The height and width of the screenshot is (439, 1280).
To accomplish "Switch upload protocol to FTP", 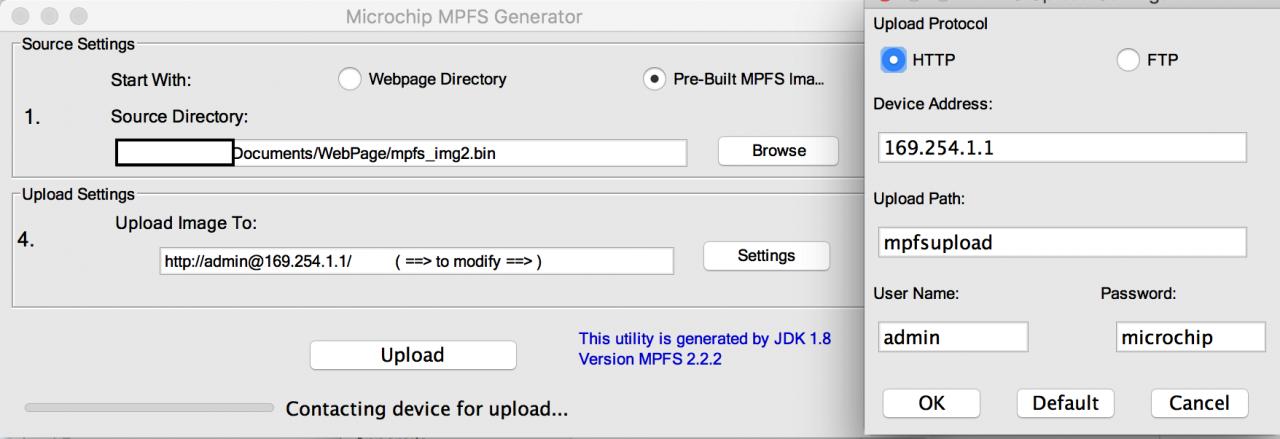I will tap(1128, 60).
